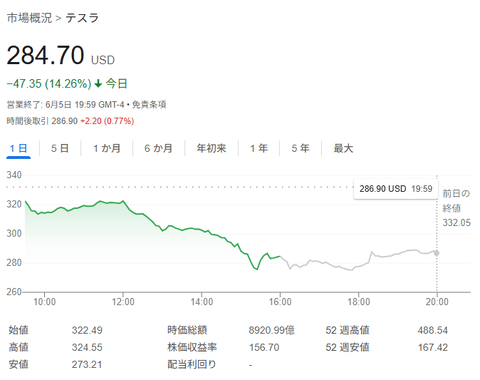Open the 免責条項 disclaimer link
The image size is (480, 380).
point(149,105)
